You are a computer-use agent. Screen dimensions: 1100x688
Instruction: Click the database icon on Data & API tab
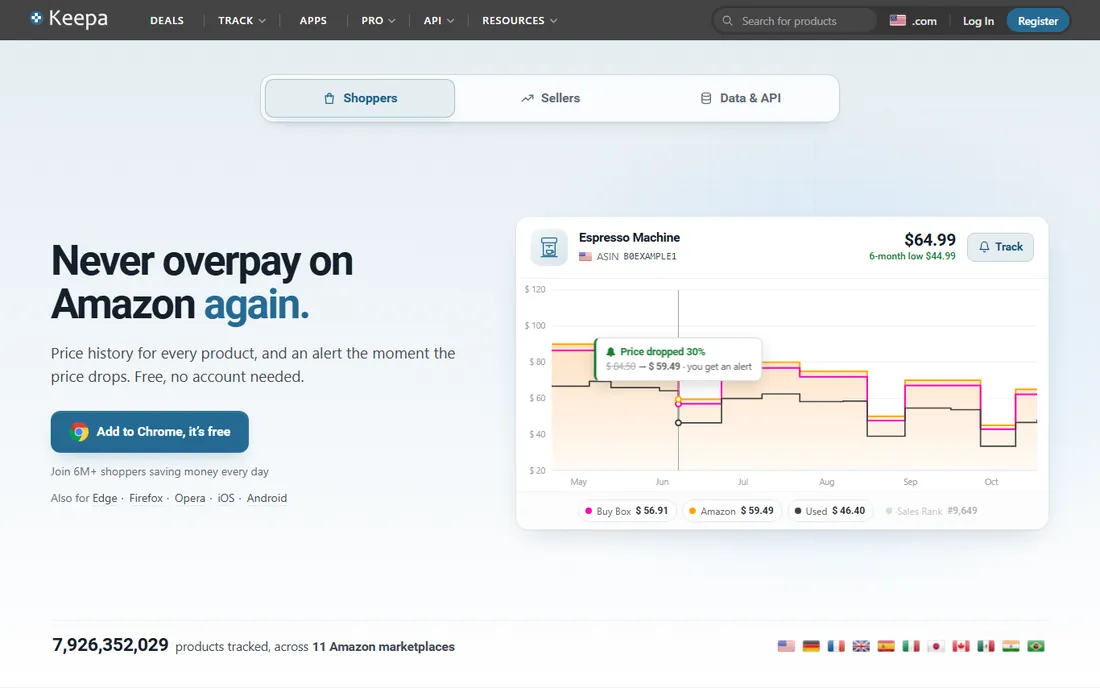tap(706, 98)
